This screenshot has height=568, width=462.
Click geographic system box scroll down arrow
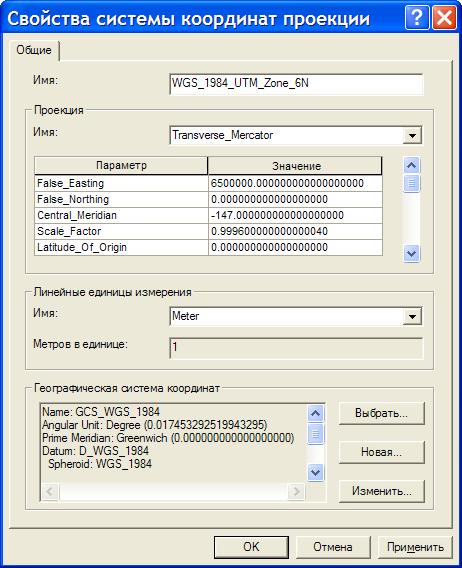coord(316,473)
